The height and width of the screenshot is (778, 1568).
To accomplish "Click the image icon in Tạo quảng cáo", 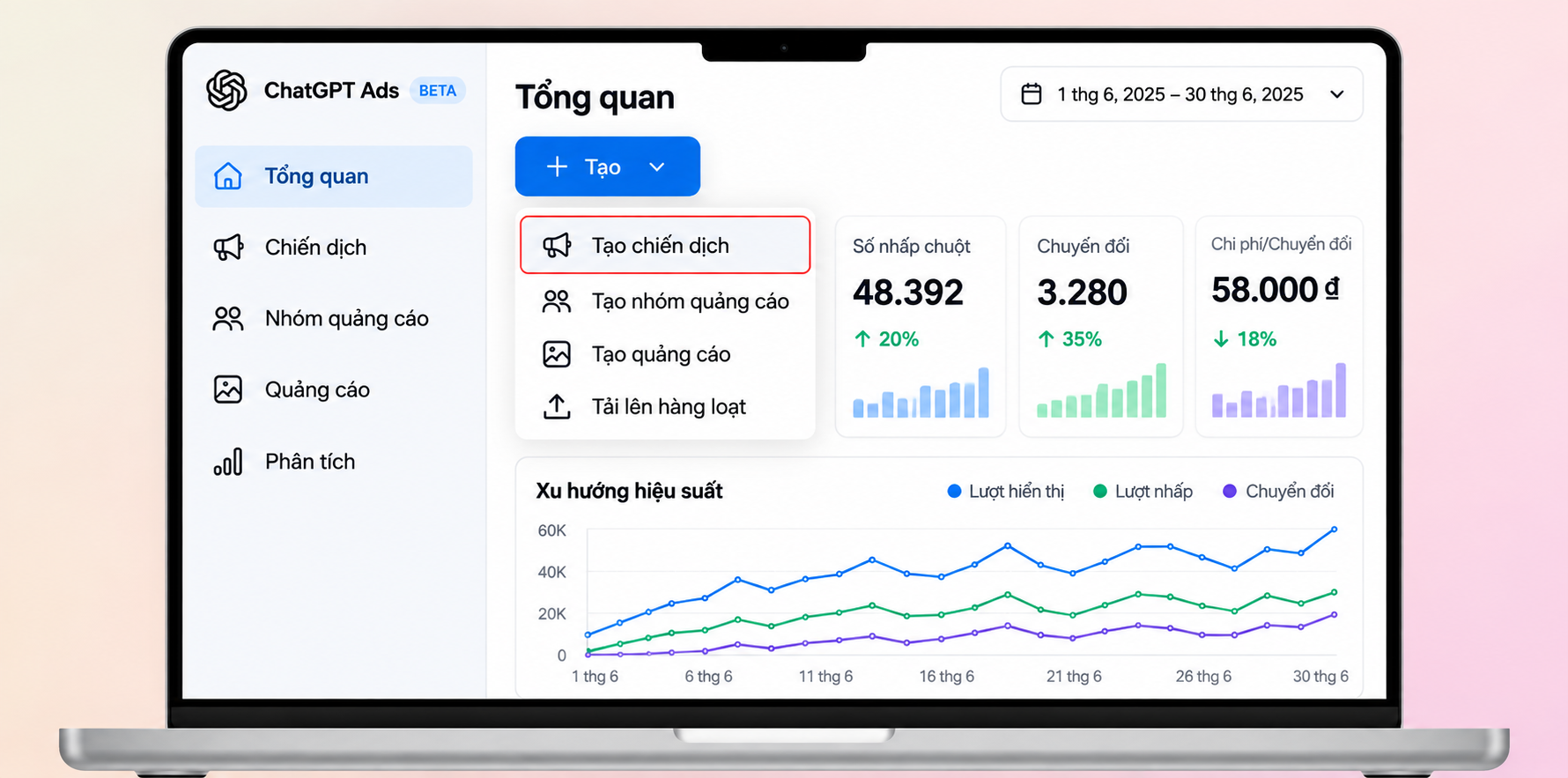I will 557,354.
